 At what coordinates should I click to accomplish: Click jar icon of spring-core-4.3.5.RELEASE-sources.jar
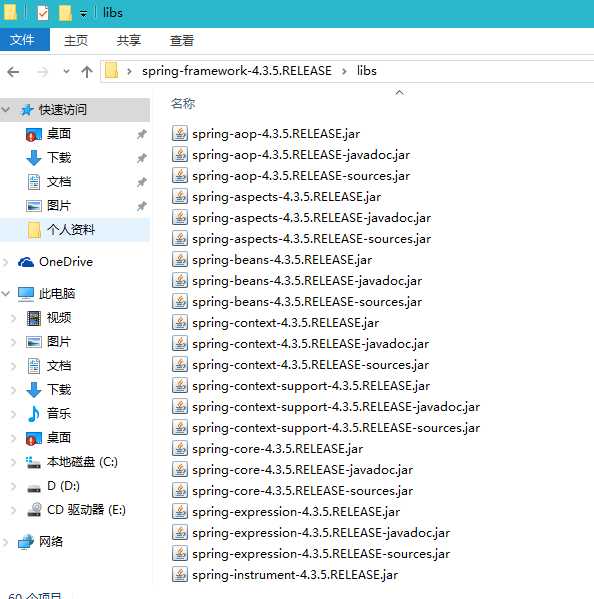(180, 491)
